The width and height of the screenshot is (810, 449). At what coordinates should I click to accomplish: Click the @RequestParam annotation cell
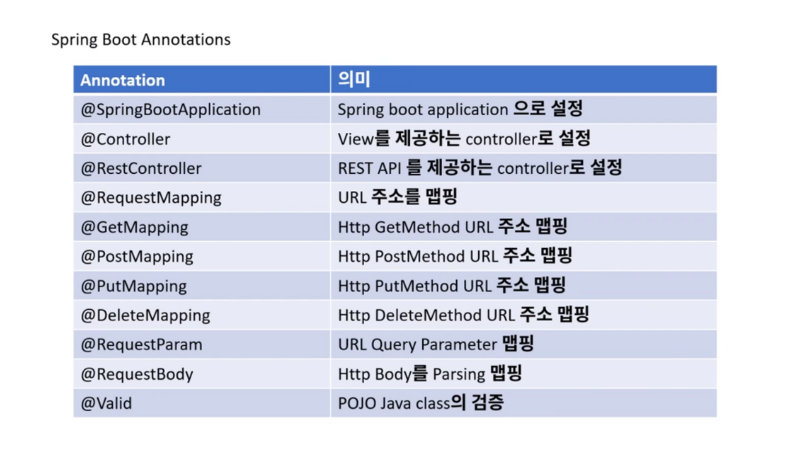(x=201, y=345)
